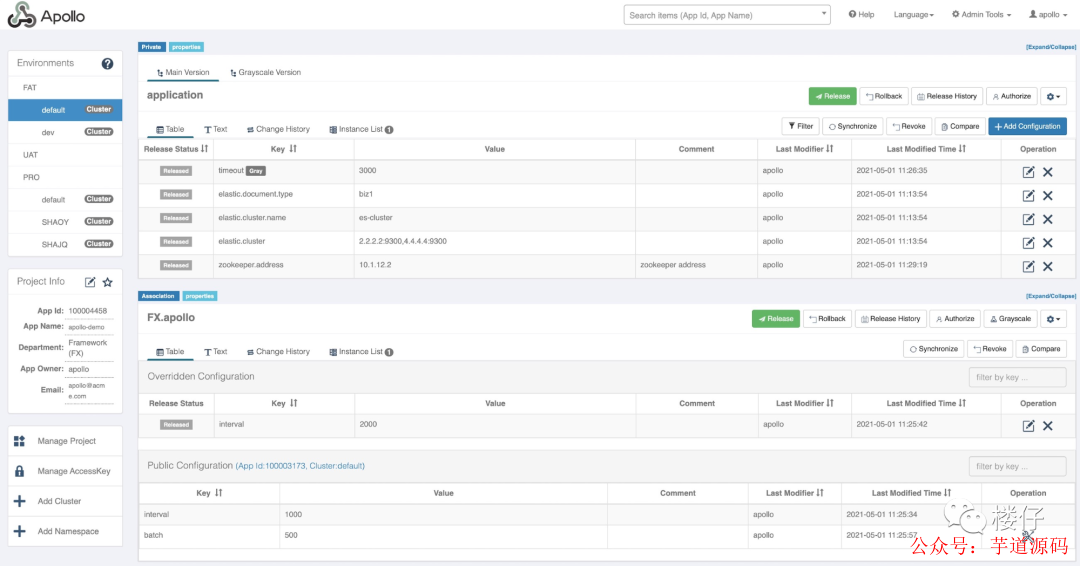The height and width of the screenshot is (566, 1080).
Task: Favorite the project with star icon
Action: 107,282
